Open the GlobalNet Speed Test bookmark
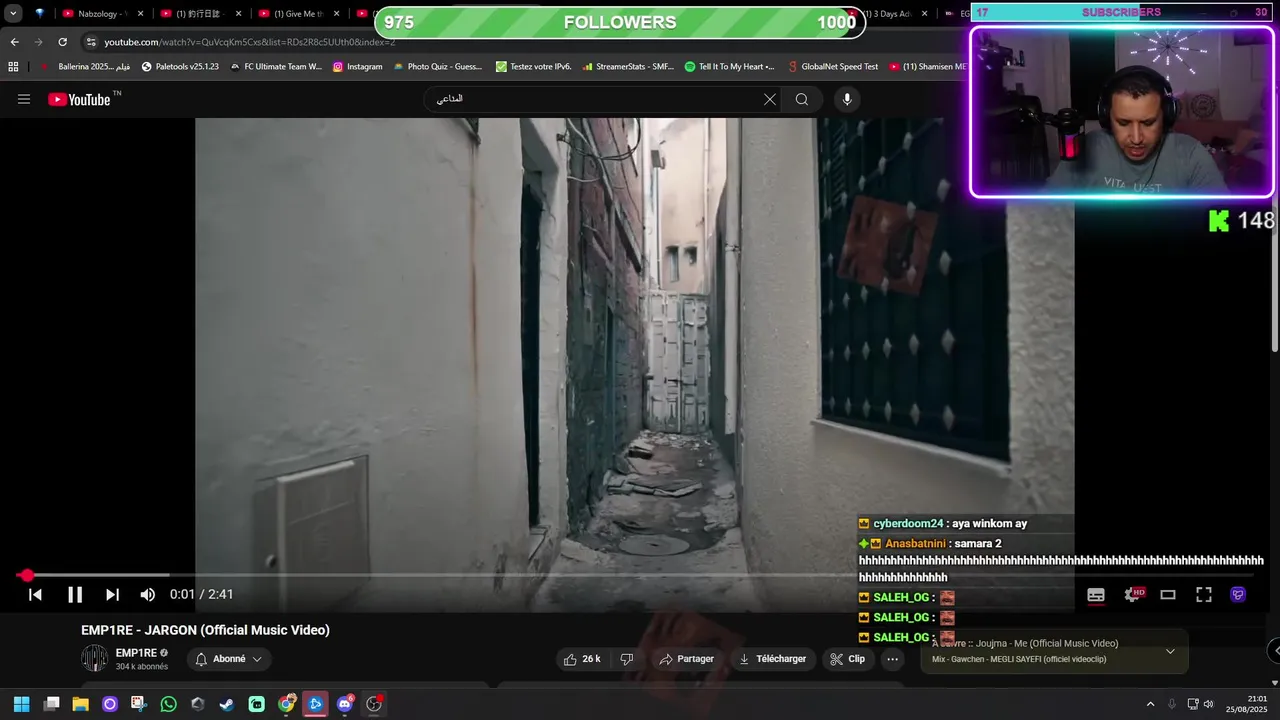Screen dimensions: 1280x720 [x=832, y=66]
